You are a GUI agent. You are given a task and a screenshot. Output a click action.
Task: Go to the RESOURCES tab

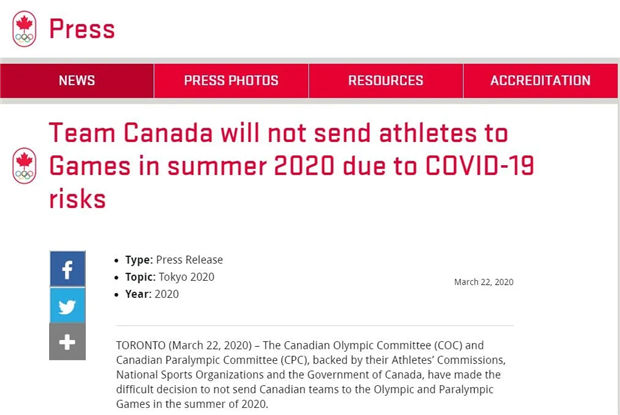point(385,81)
